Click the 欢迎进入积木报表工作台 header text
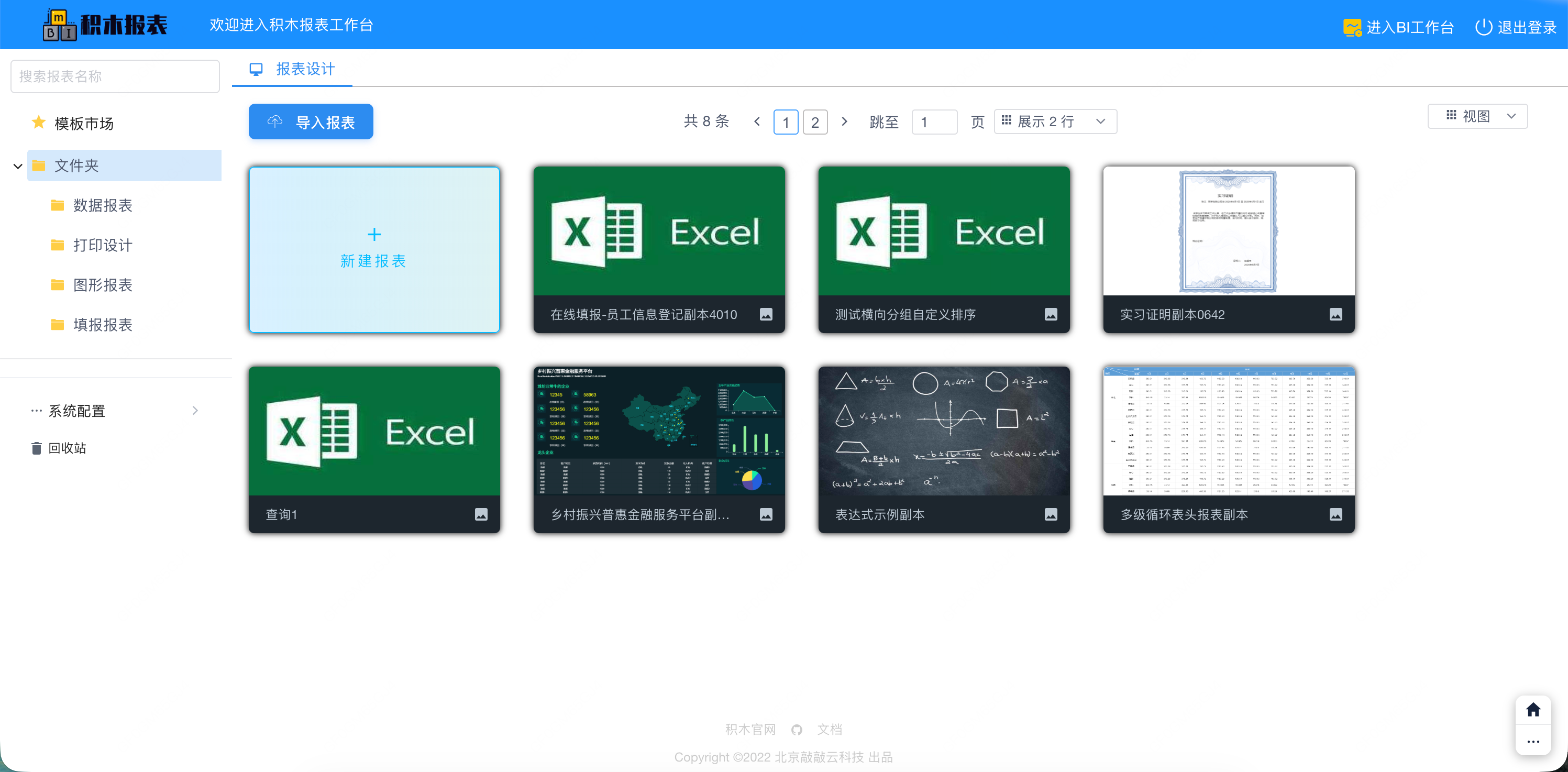The width and height of the screenshot is (1568, 772). tap(292, 25)
